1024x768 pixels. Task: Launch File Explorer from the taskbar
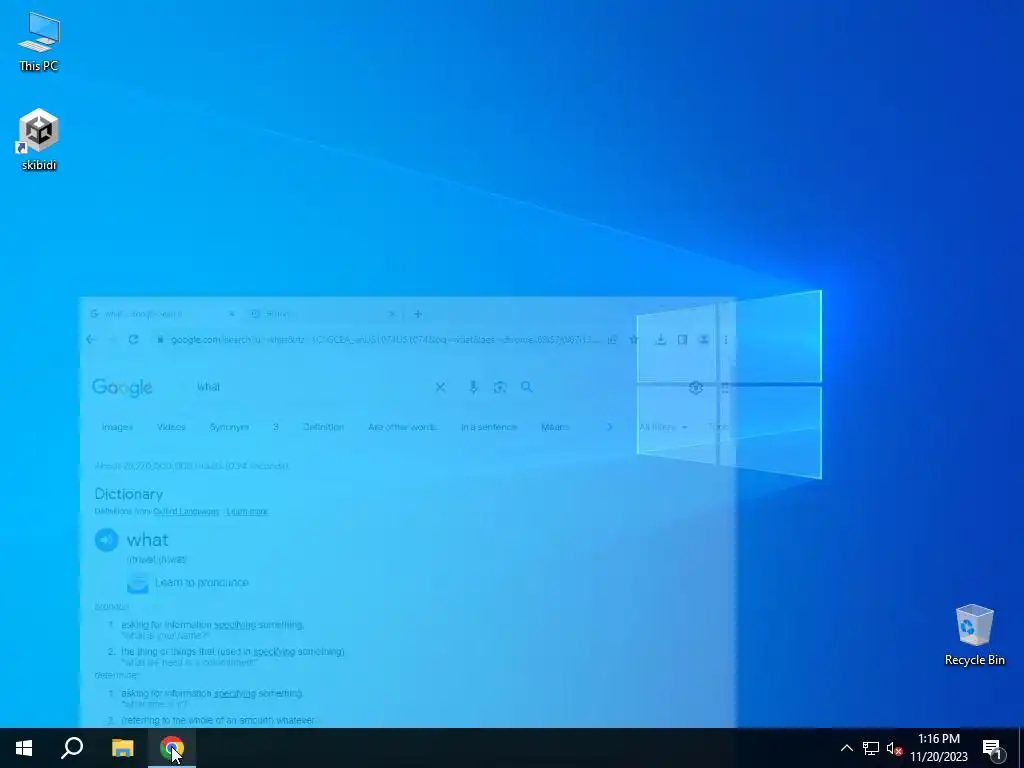pyautogui.click(x=122, y=748)
